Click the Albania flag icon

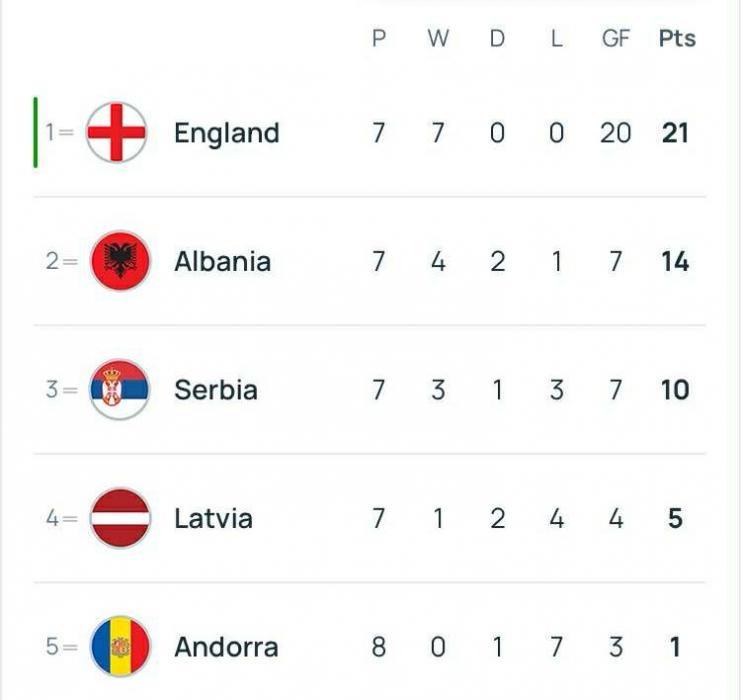coord(120,261)
